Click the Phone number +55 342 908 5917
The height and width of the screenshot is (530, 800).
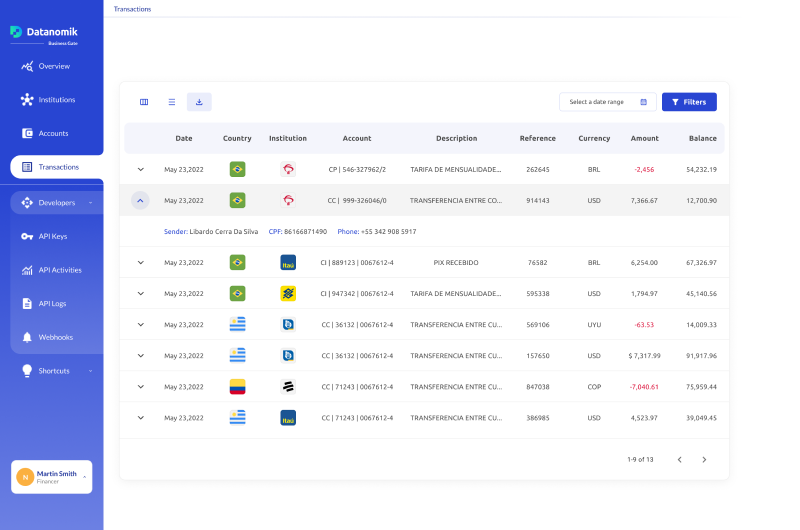click(388, 232)
